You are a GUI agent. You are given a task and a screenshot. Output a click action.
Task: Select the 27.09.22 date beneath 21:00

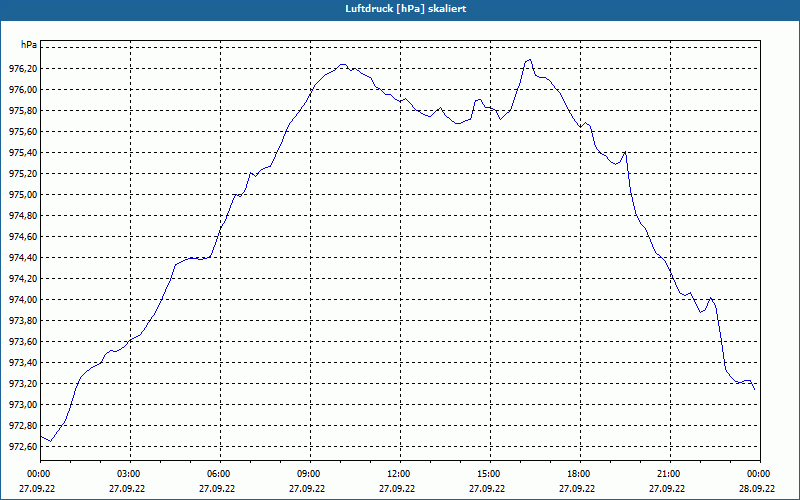point(667,488)
